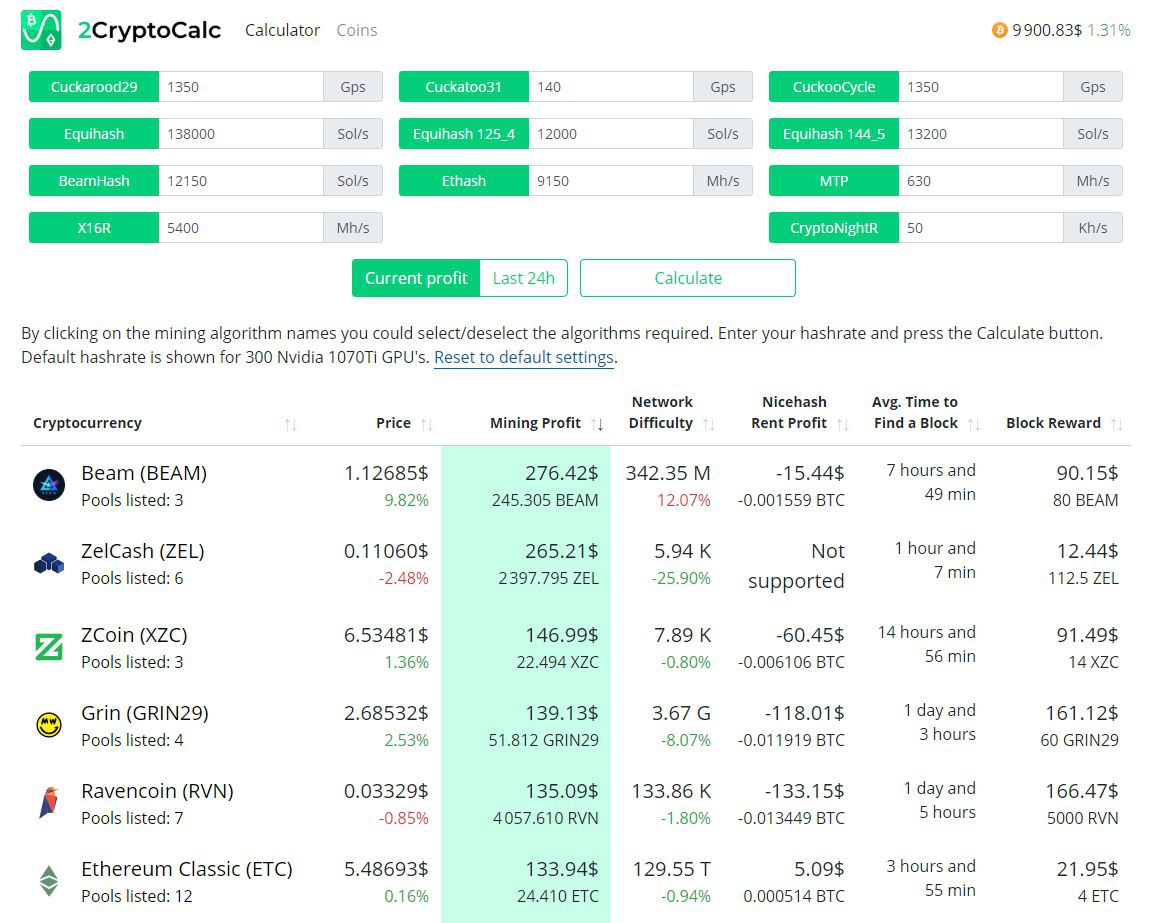
Task: Sort by Network Difficulty arrows
Action: click(x=709, y=424)
